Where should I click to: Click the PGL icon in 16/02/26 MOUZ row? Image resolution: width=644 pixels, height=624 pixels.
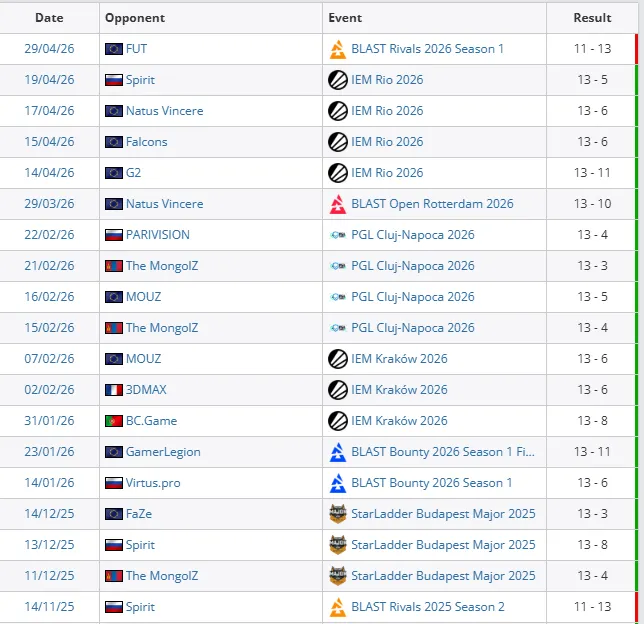coord(338,297)
